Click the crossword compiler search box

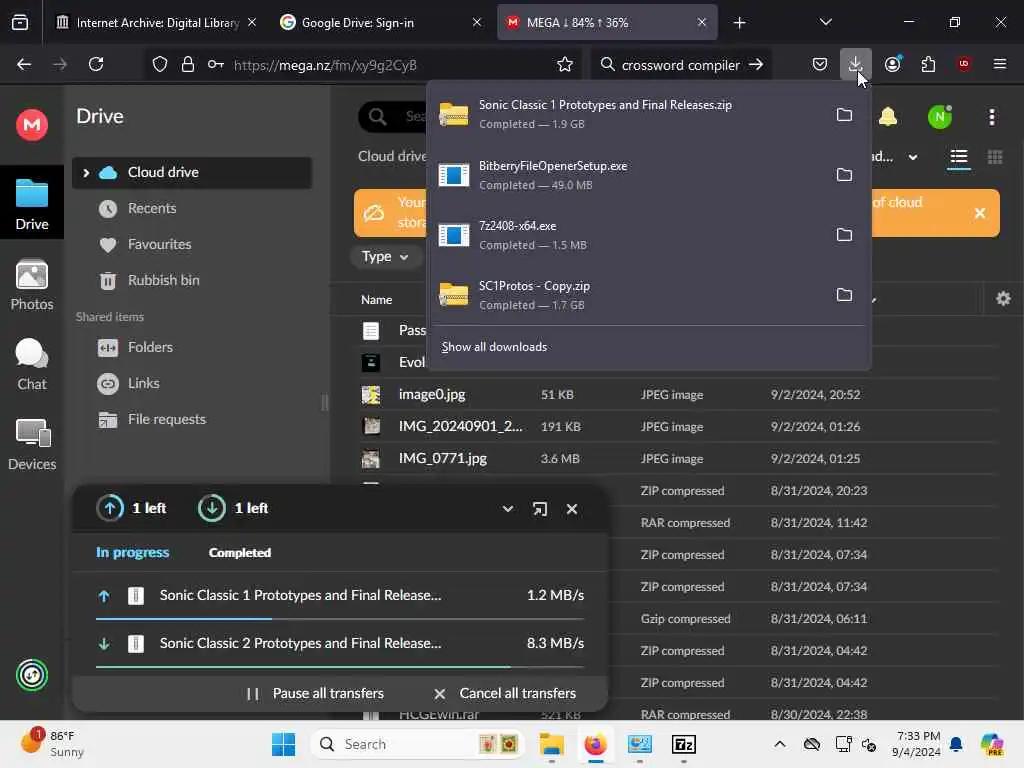[x=680, y=64]
